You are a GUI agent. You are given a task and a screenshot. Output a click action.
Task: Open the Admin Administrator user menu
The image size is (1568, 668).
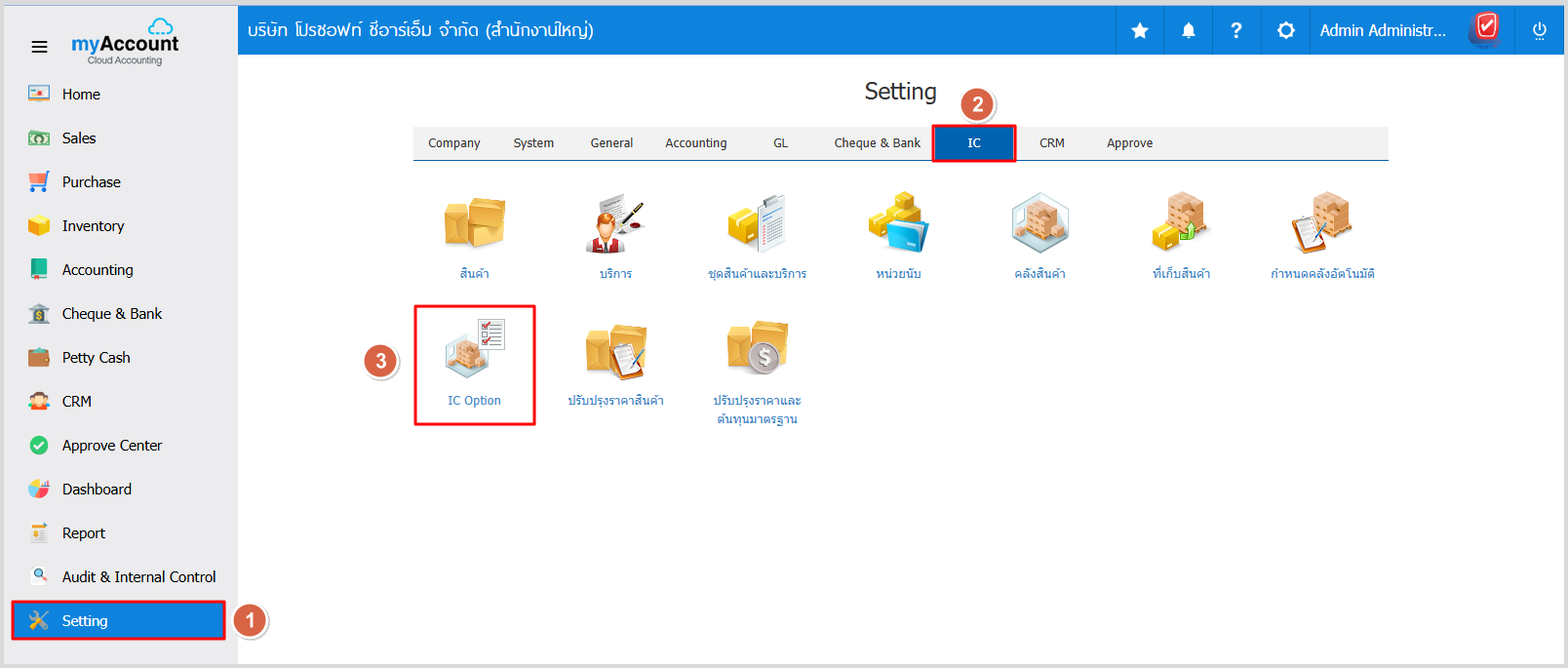click(x=1382, y=30)
